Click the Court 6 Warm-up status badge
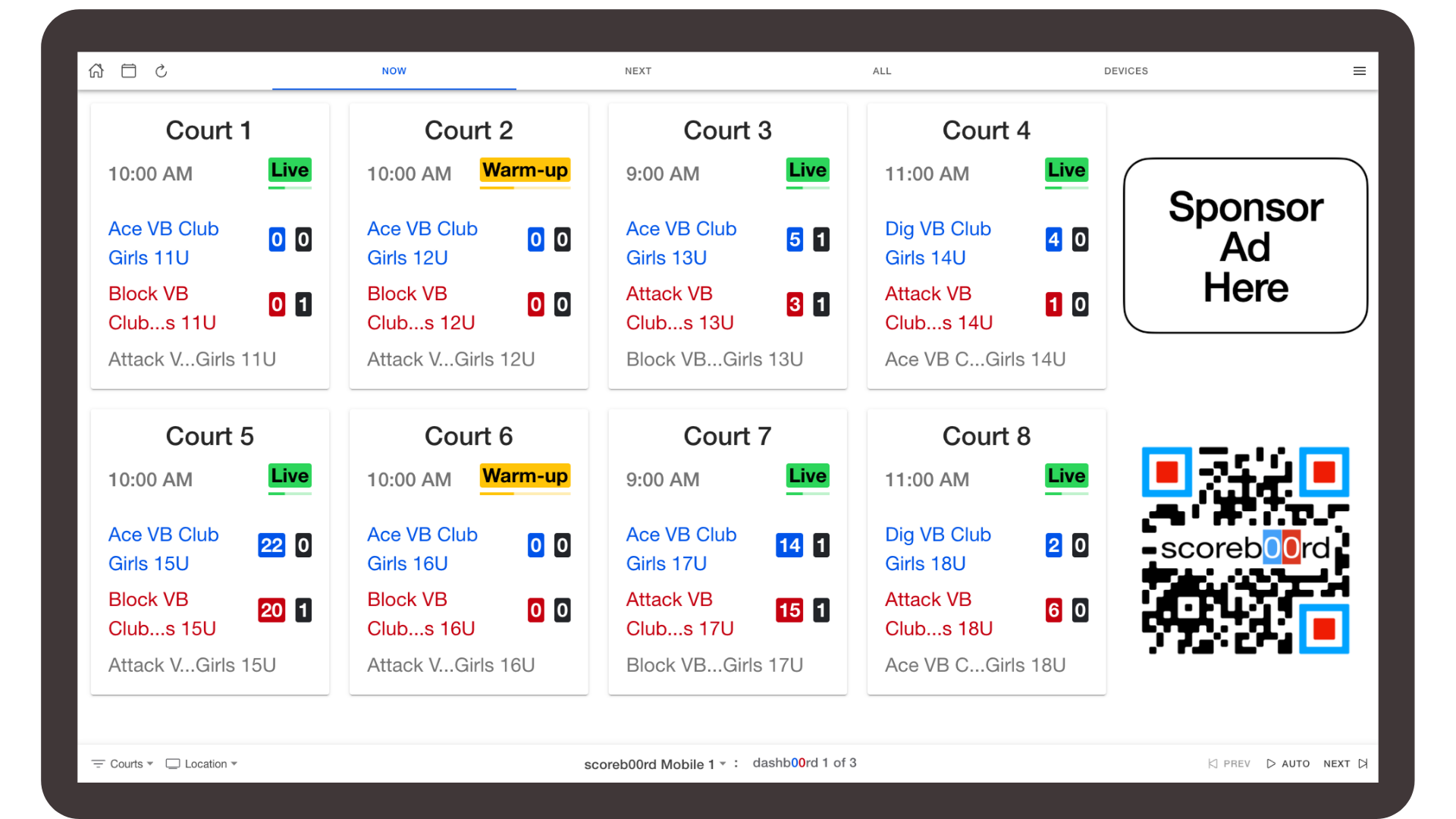Viewport: 1456px width, 819px height. pyautogui.click(x=525, y=475)
